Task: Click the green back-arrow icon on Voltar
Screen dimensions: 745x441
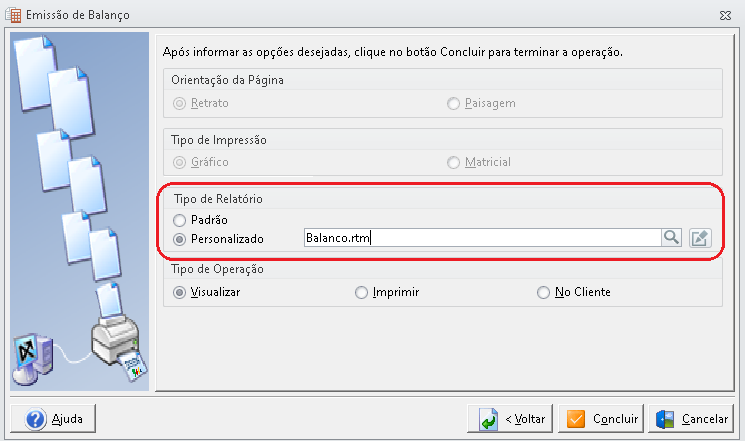Action: point(488,419)
